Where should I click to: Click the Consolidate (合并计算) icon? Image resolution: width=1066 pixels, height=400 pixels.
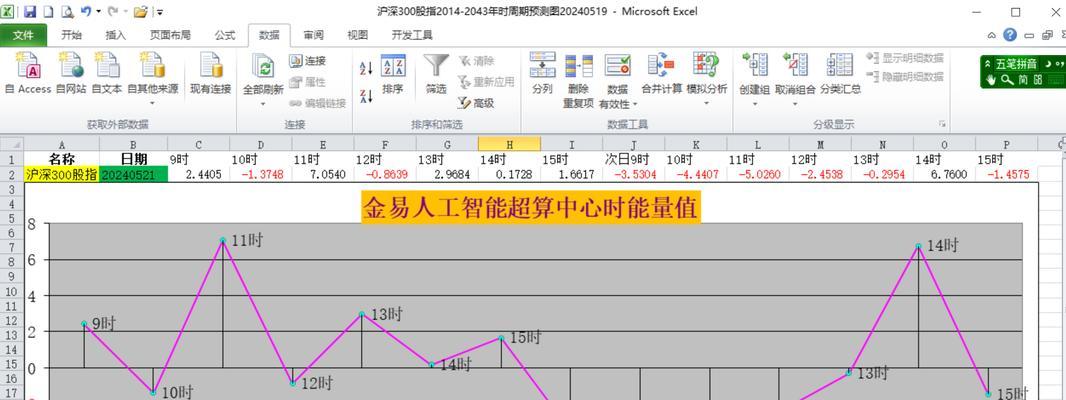[x=661, y=65]
